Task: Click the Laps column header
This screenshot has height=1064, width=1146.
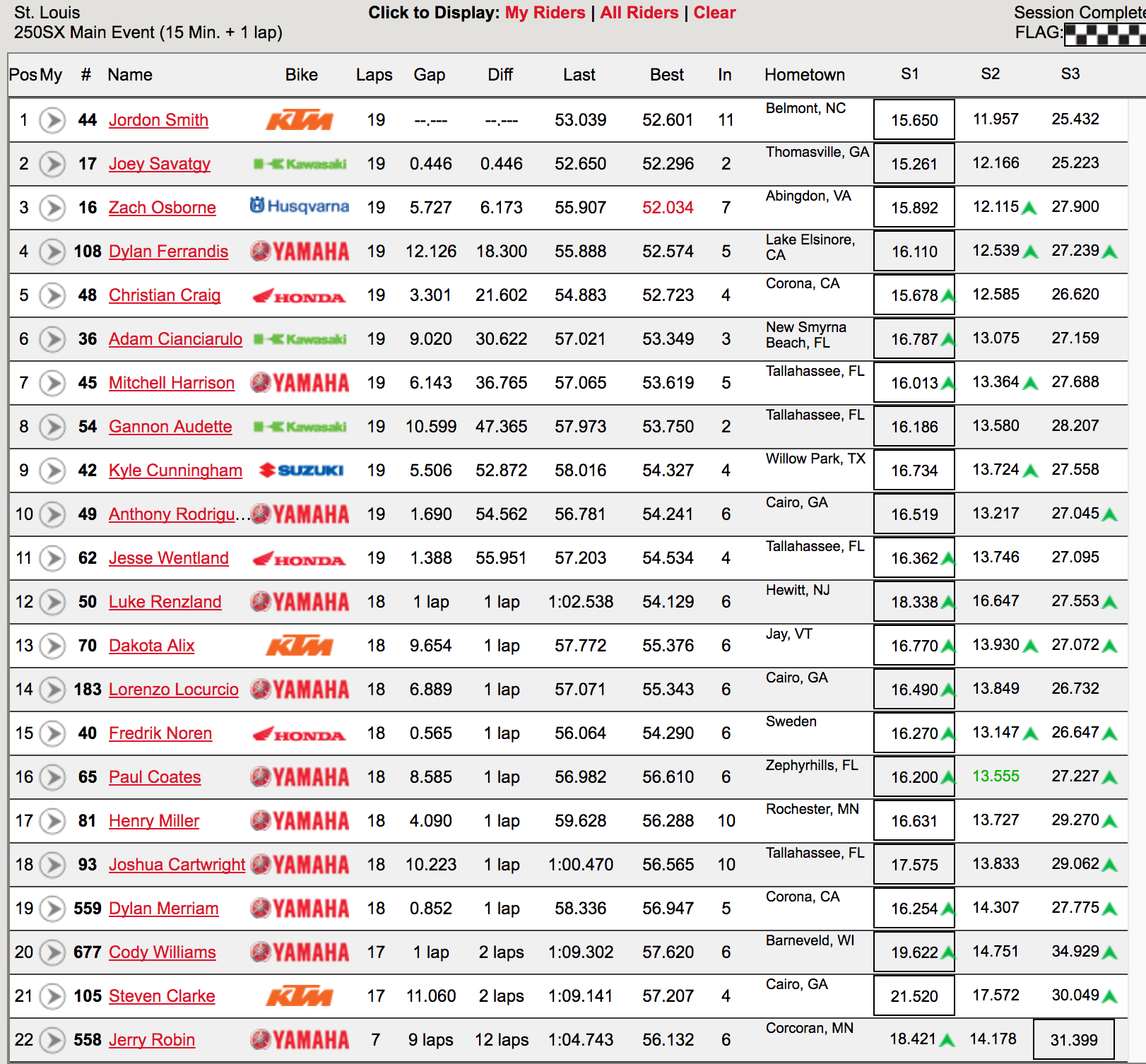Action: [x=374, y=75]
